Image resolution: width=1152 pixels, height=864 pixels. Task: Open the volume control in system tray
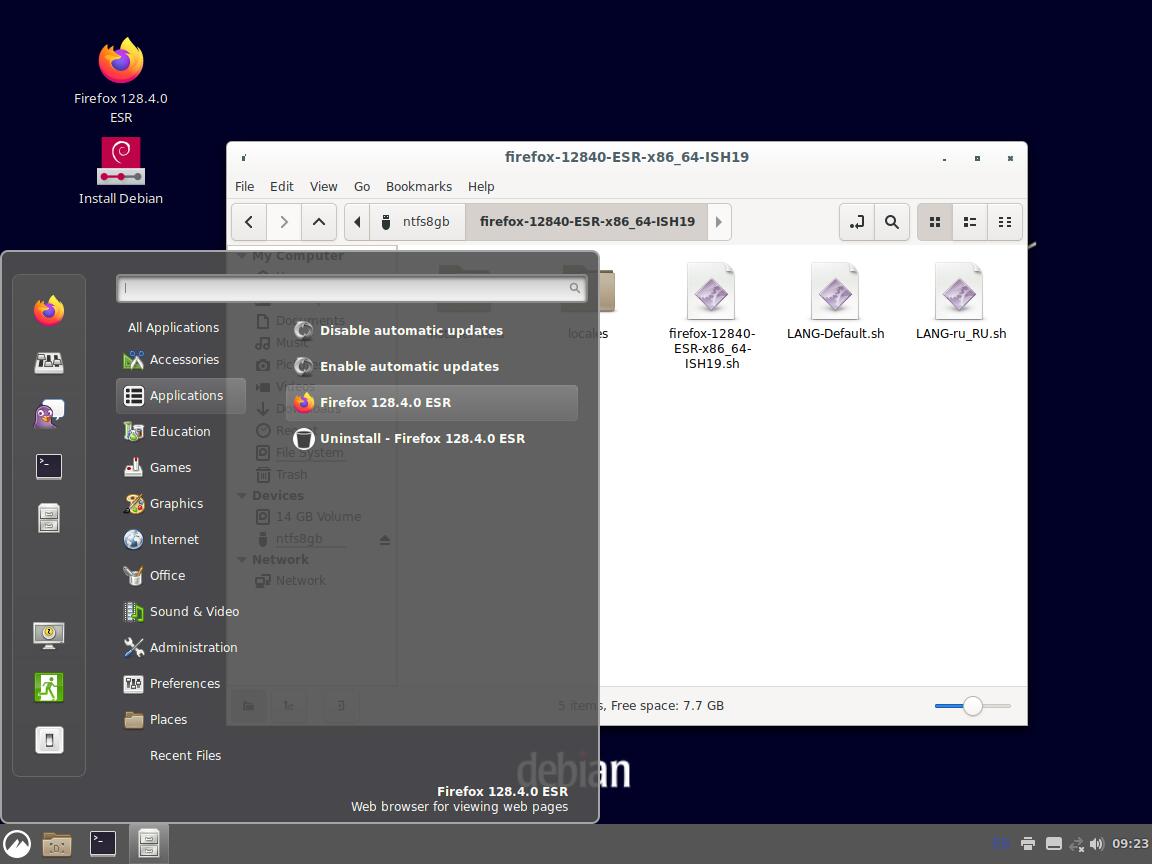click(x=1097, y=843)
